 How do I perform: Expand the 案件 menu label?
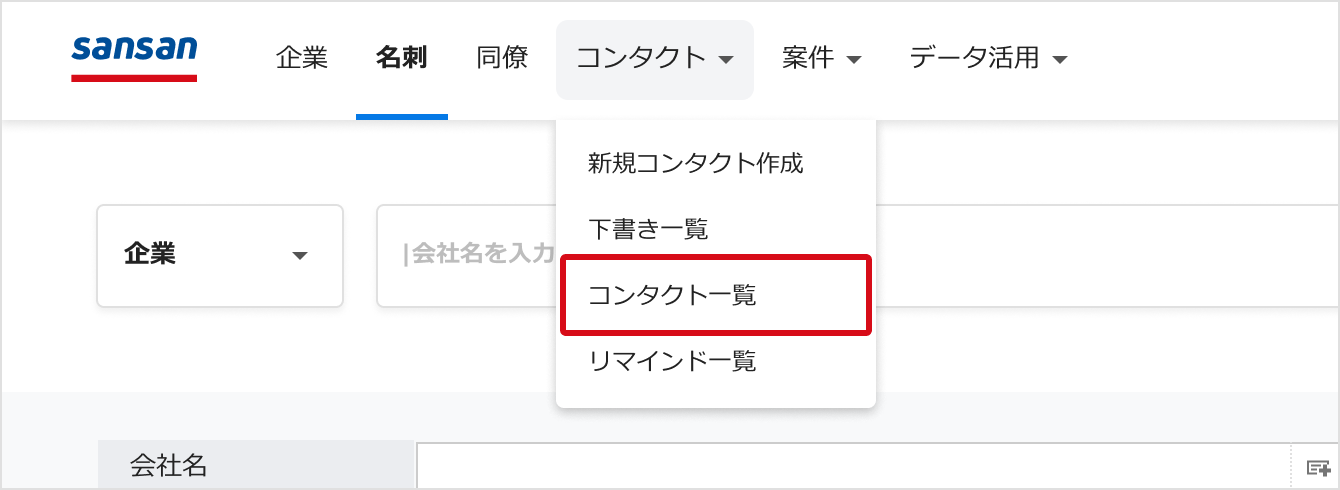pos(808,58)
